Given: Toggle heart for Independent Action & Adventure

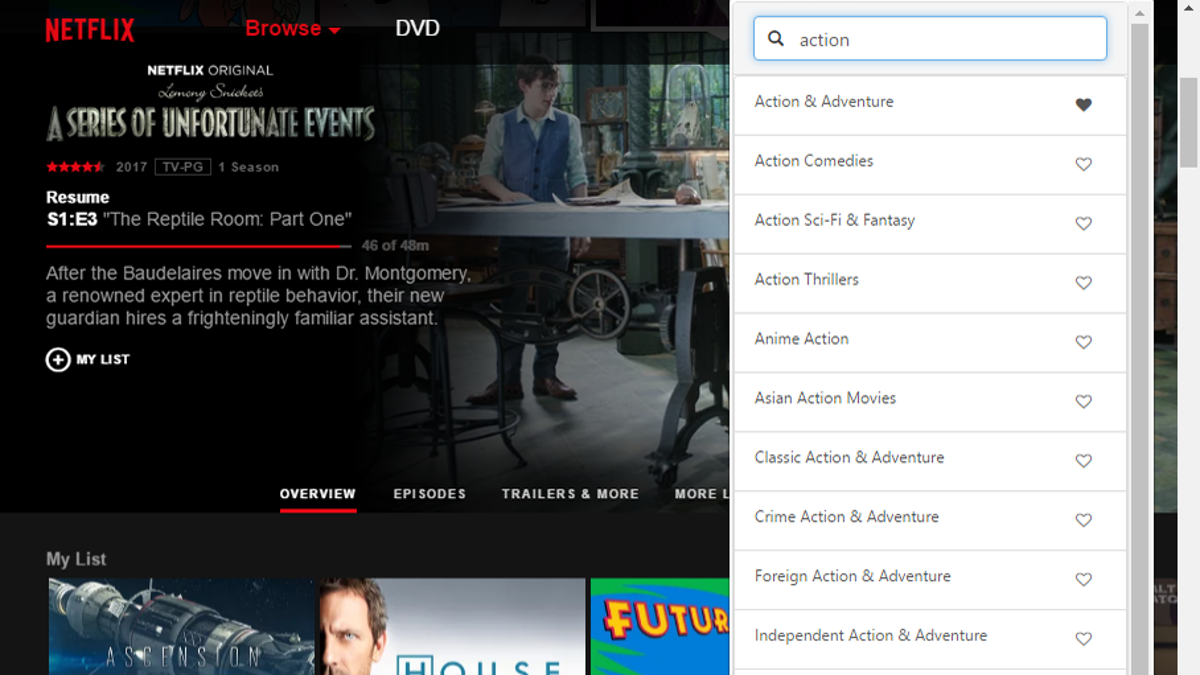Looking at the screenshot, I should click(1083, 639).
